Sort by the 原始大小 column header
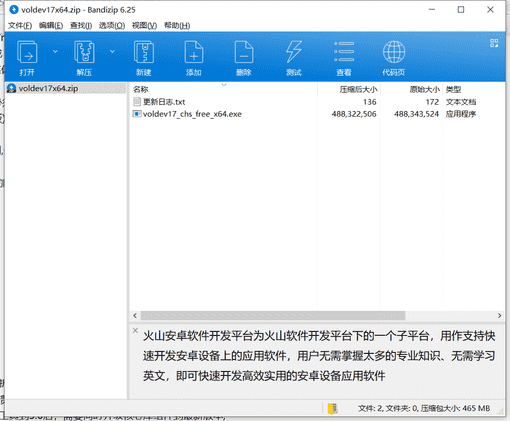This screenshot has height=421, width=510. point(425,89)
